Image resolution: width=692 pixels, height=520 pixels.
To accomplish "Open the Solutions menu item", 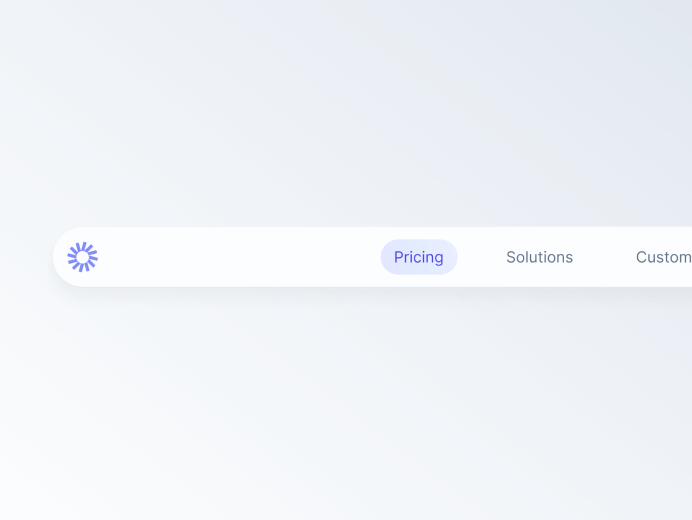I will [539, 257].
